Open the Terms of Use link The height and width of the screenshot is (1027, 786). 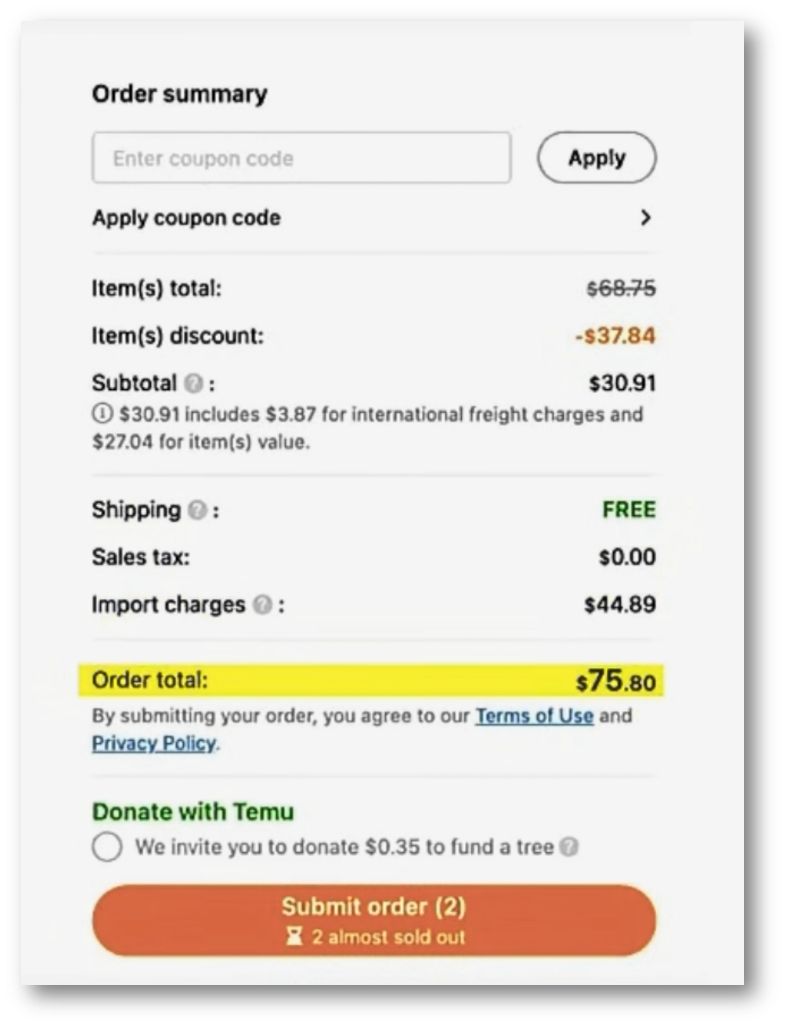click(x=534, y=716)
